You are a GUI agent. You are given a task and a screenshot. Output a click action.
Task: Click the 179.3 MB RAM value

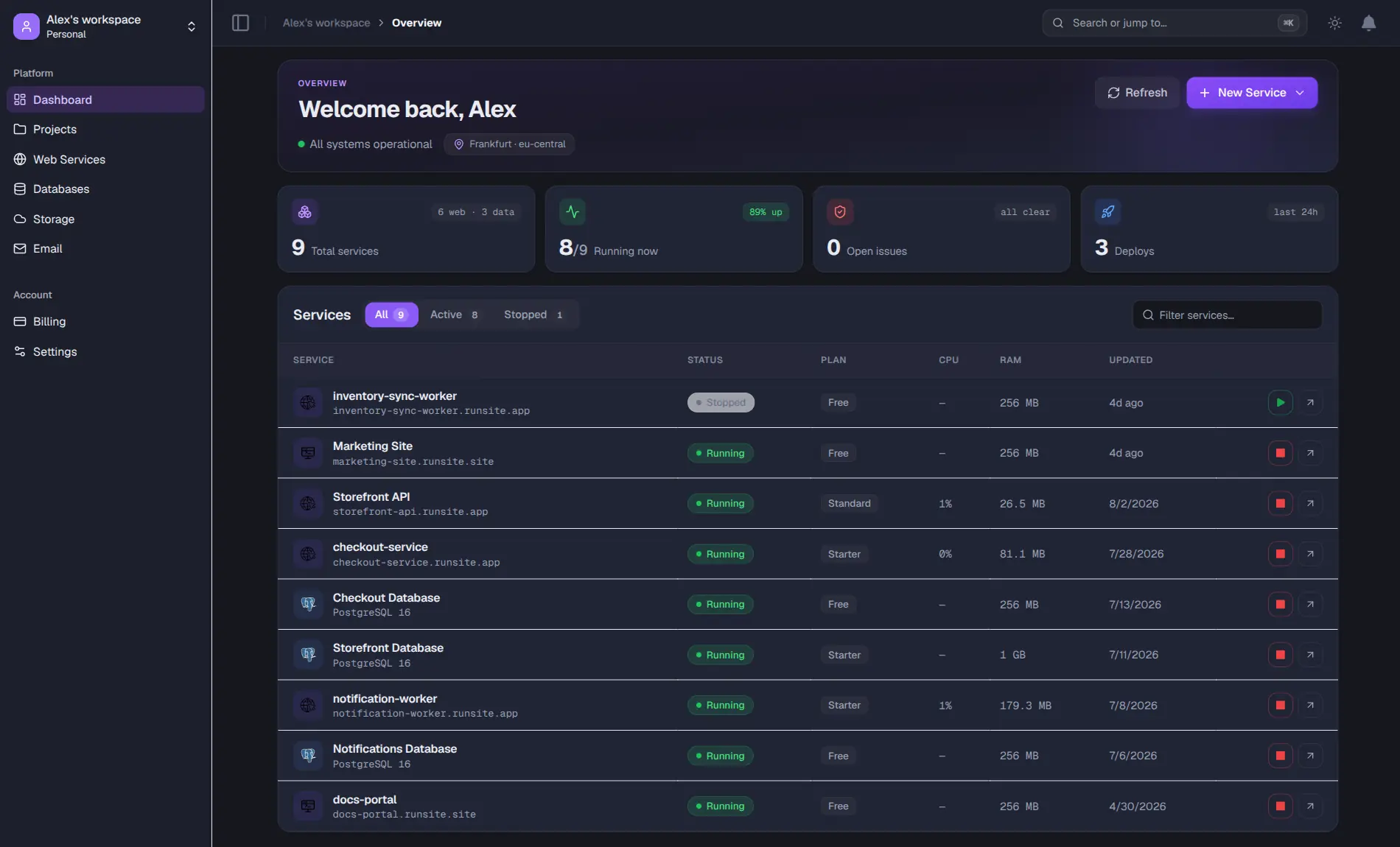(1025, 706)
